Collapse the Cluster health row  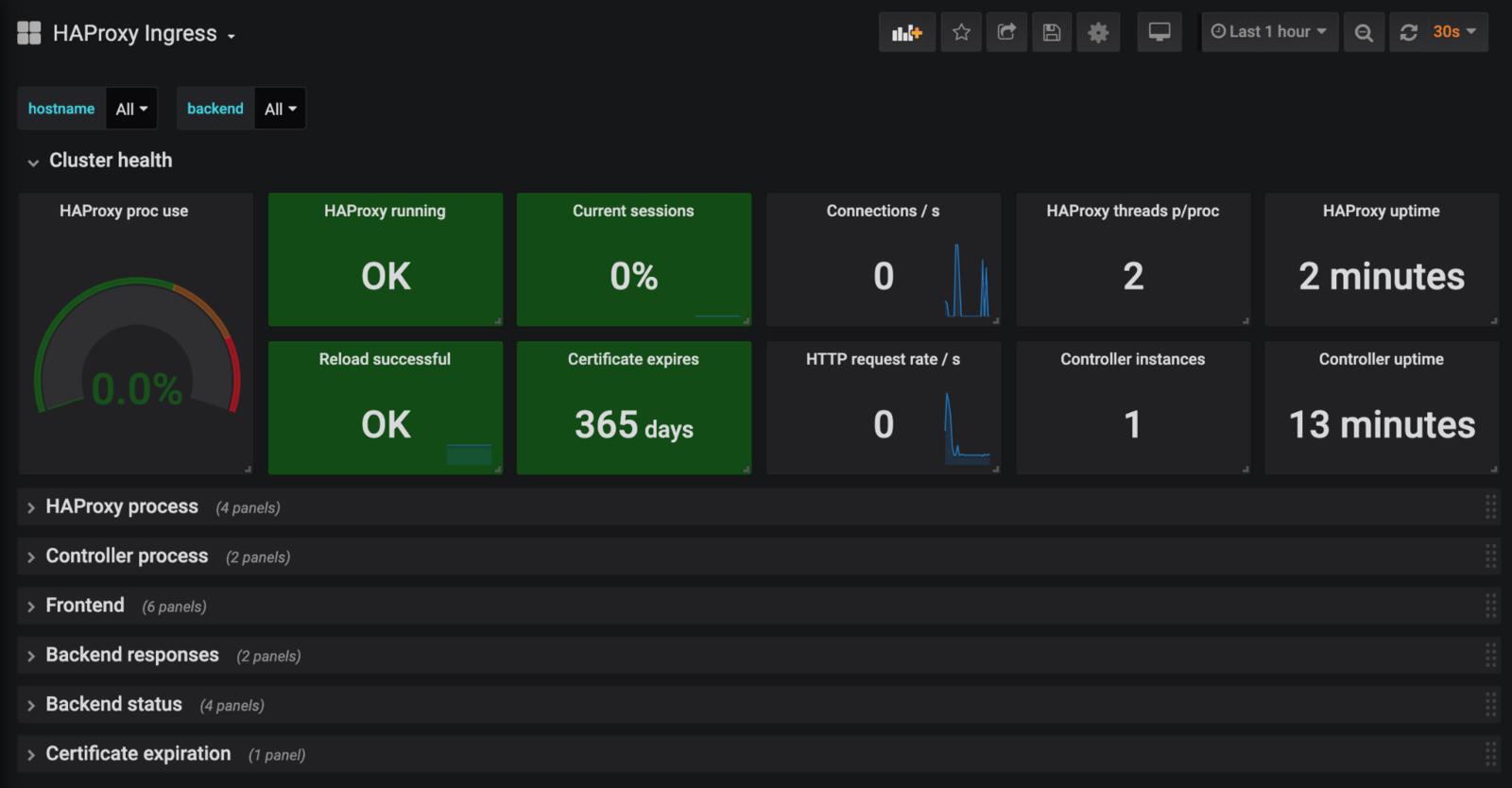click(x=99, y=161)
